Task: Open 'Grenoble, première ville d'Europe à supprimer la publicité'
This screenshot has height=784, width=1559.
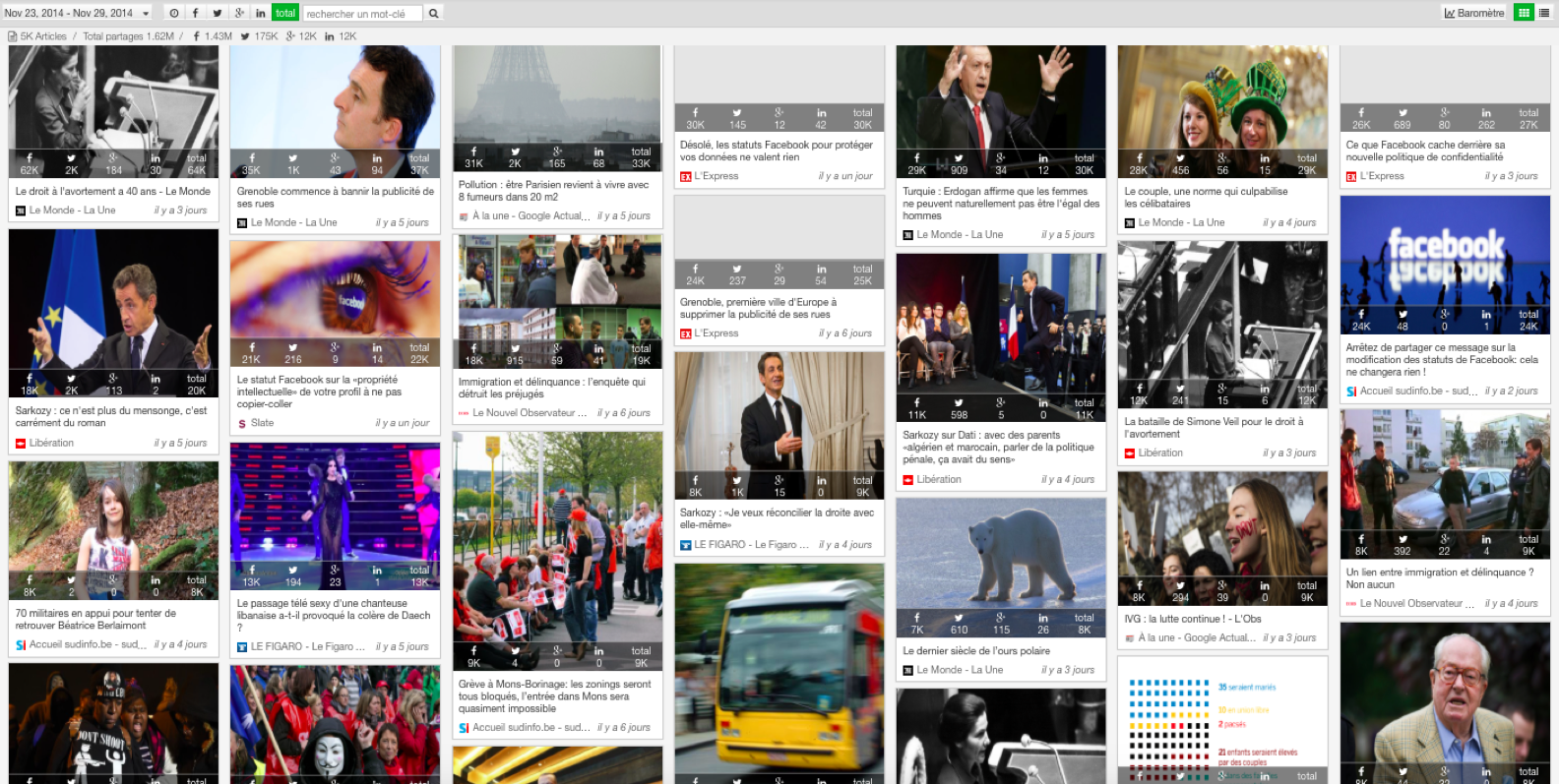Action: point(759,309)
